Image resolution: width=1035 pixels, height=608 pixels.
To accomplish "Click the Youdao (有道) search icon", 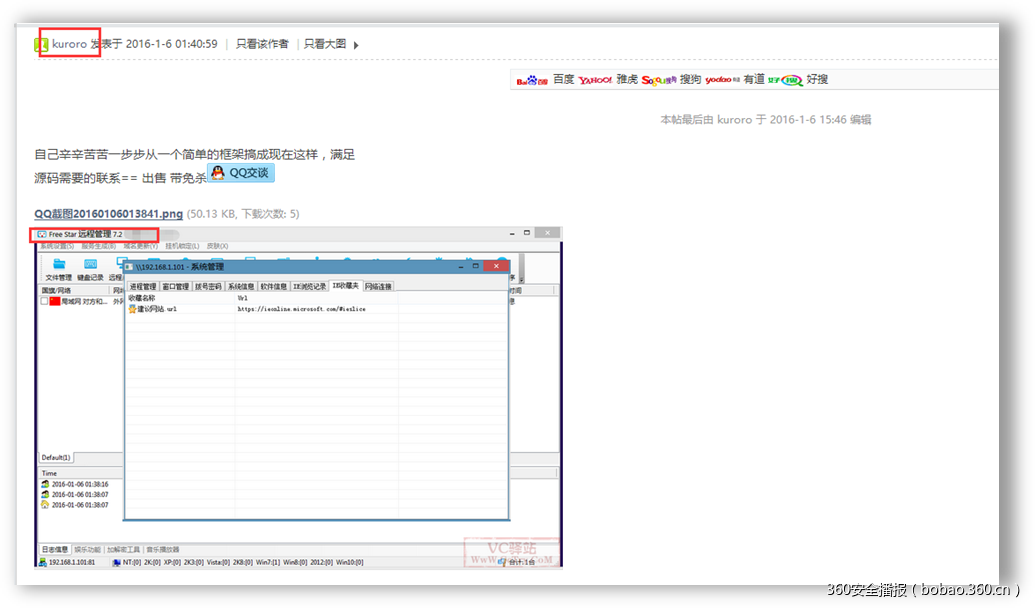I will [x=719, y=79].
